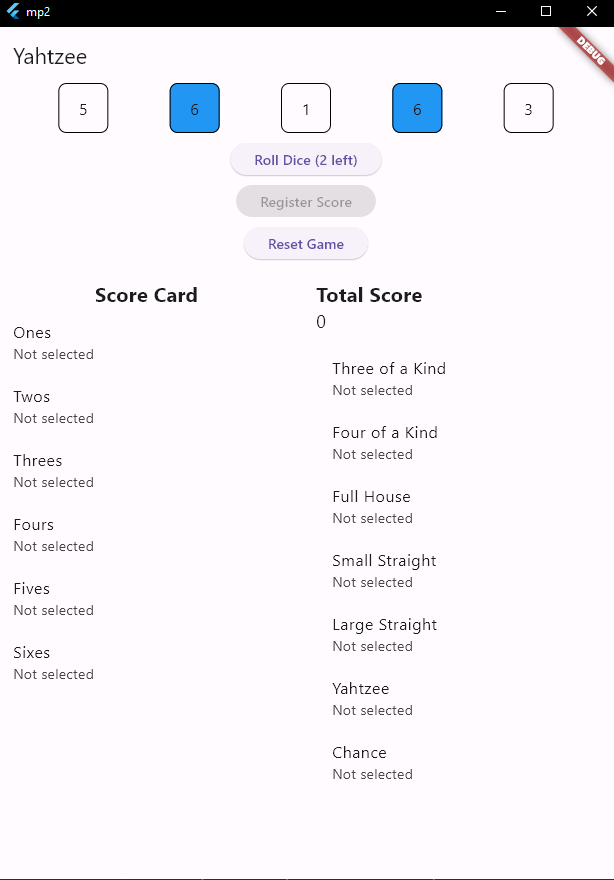Click the Register Score button

tap(306, 202)
